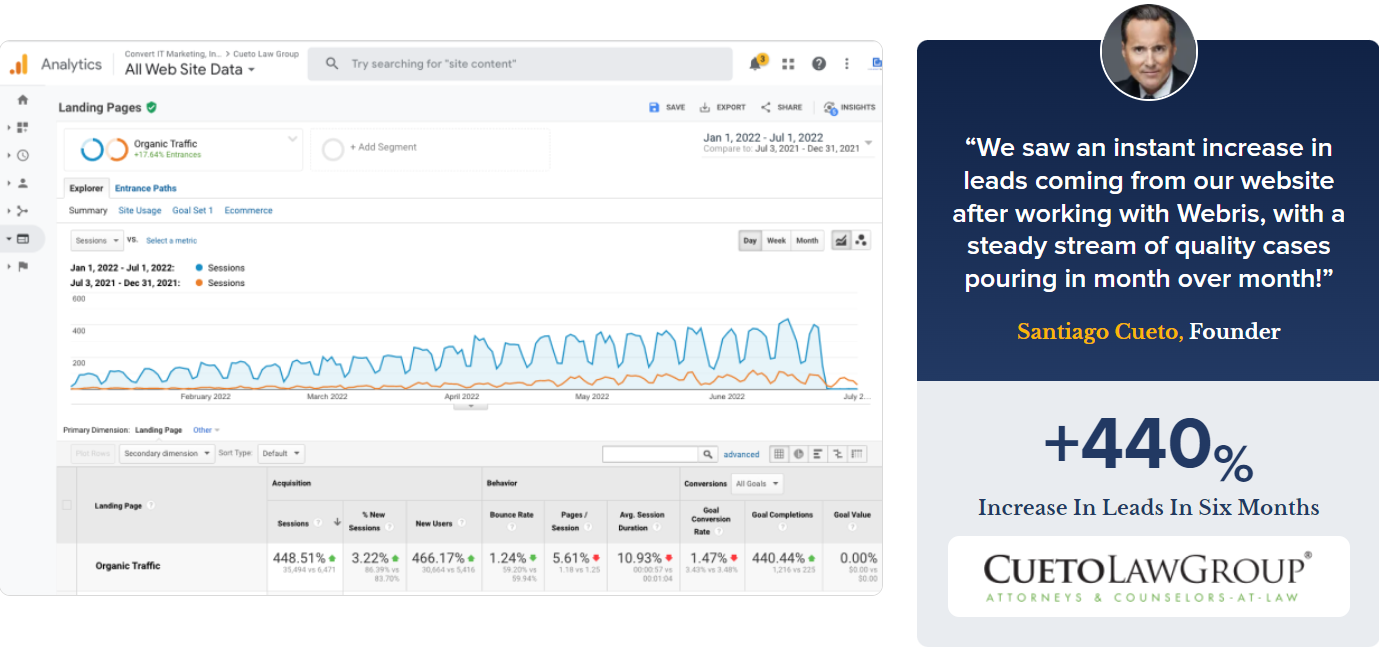The width and height of the screenshot is (1379, 657).
Task: Click the advanced filter link
Action: tap(741, 454)
